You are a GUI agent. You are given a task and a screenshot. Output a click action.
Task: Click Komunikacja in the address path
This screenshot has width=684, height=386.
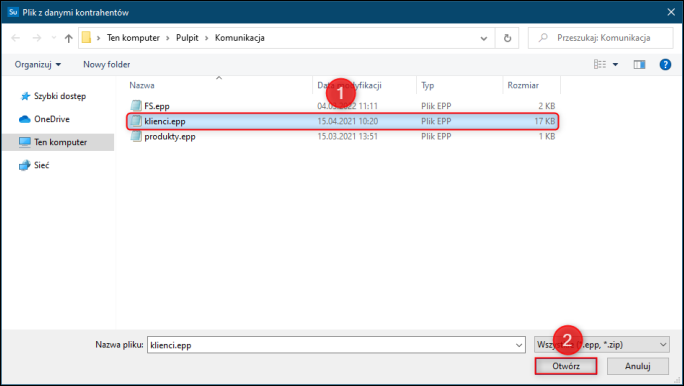click(x=239, y=38)
